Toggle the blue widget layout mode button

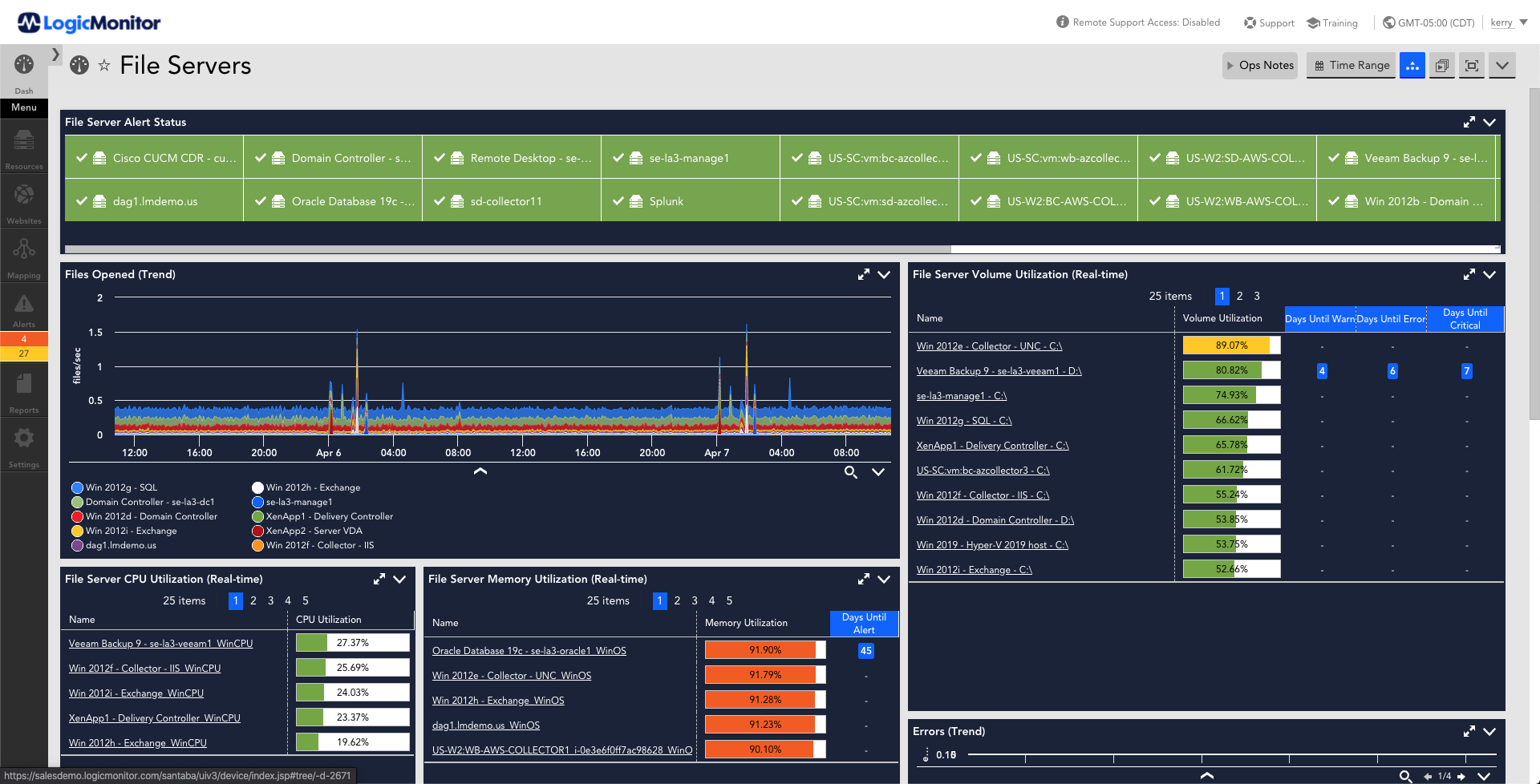[1412, 66]
